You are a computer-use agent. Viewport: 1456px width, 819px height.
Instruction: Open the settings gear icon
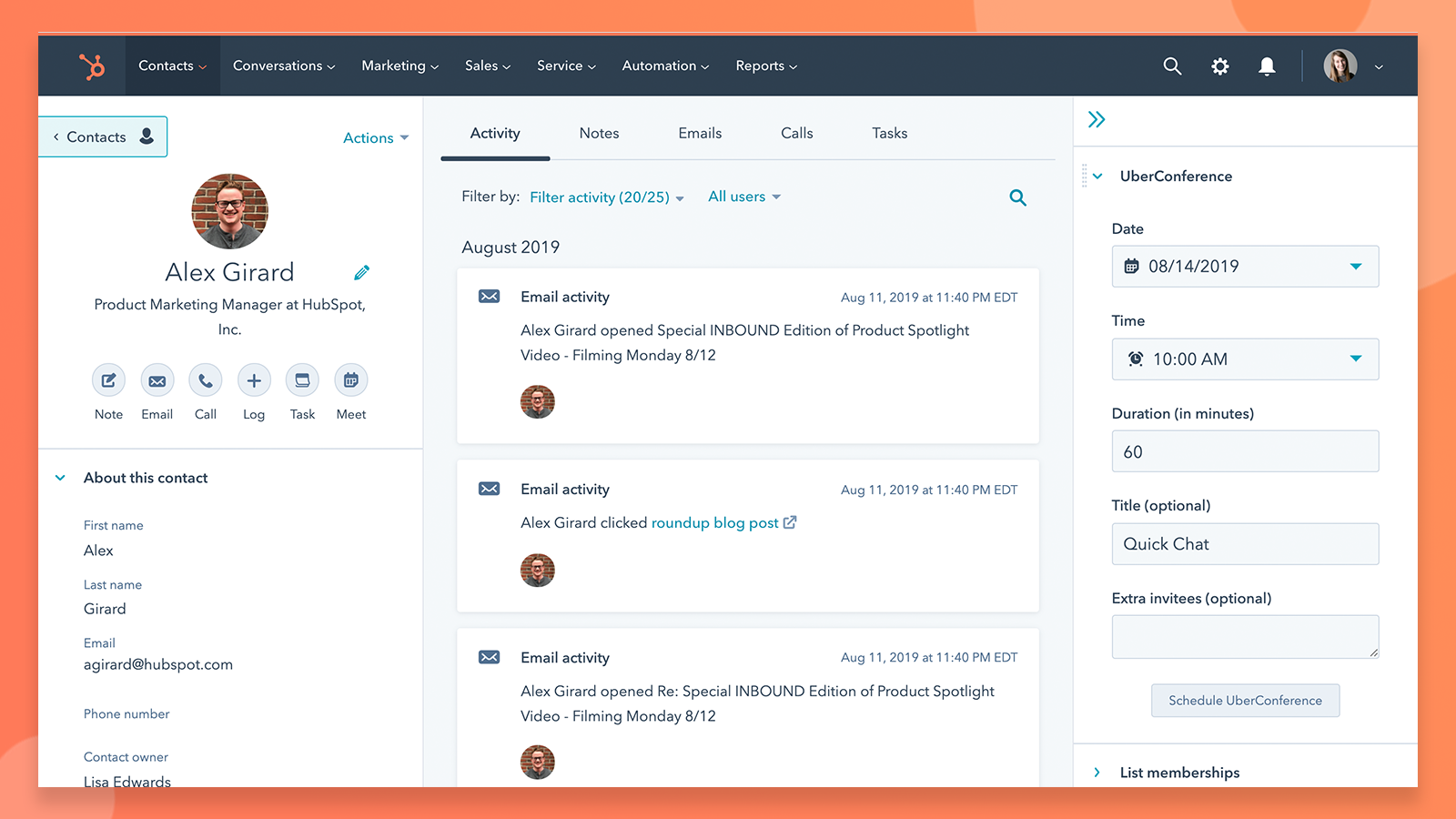coord(1219,66)
